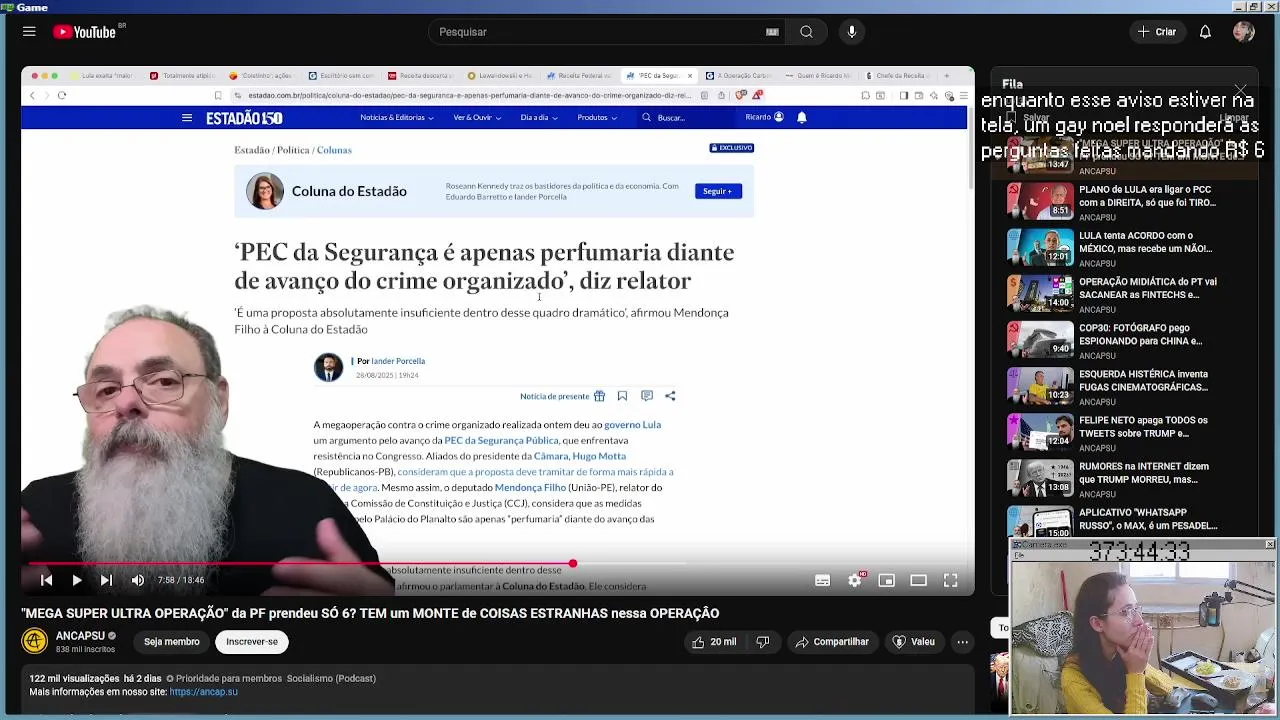Click the Notícia de presente gift link
The image size is (1280, 720).
click(x=562, y=396)
